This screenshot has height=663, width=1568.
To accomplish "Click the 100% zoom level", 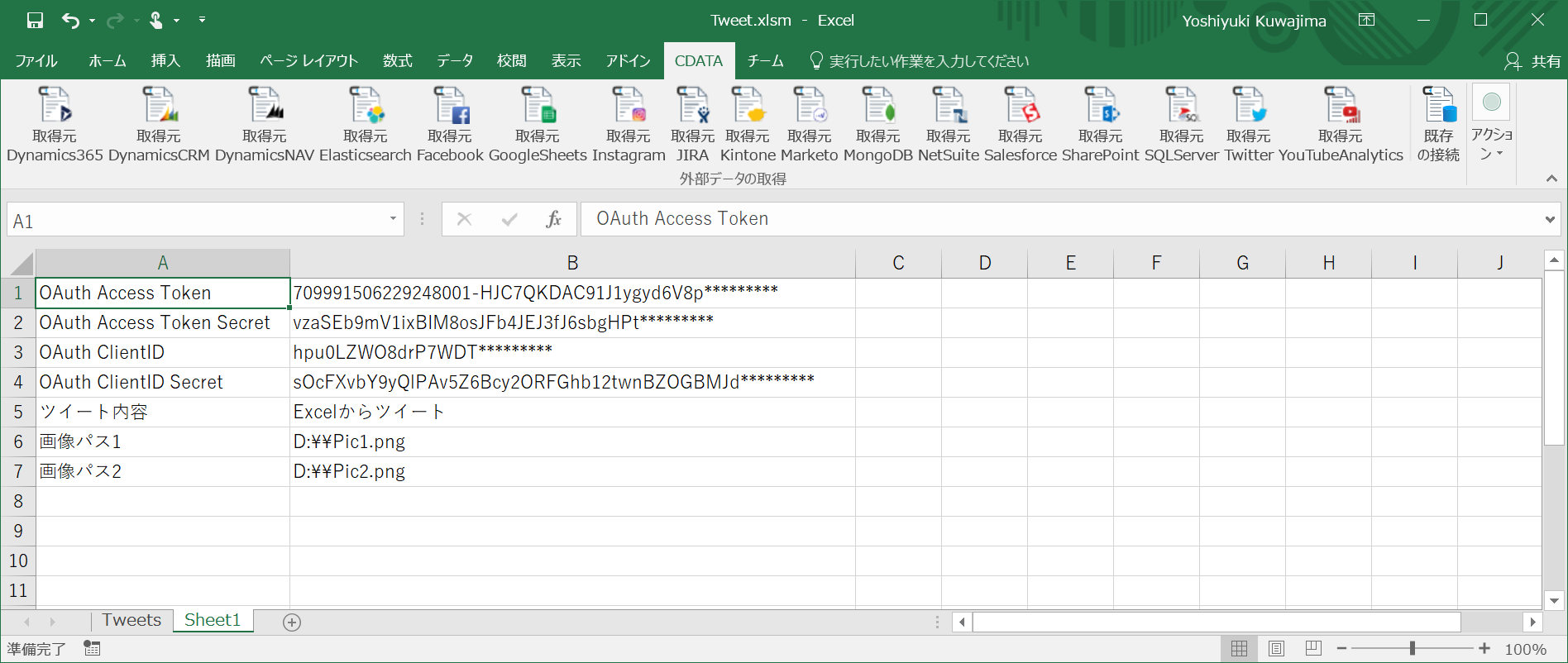I will click(1526, 650).
